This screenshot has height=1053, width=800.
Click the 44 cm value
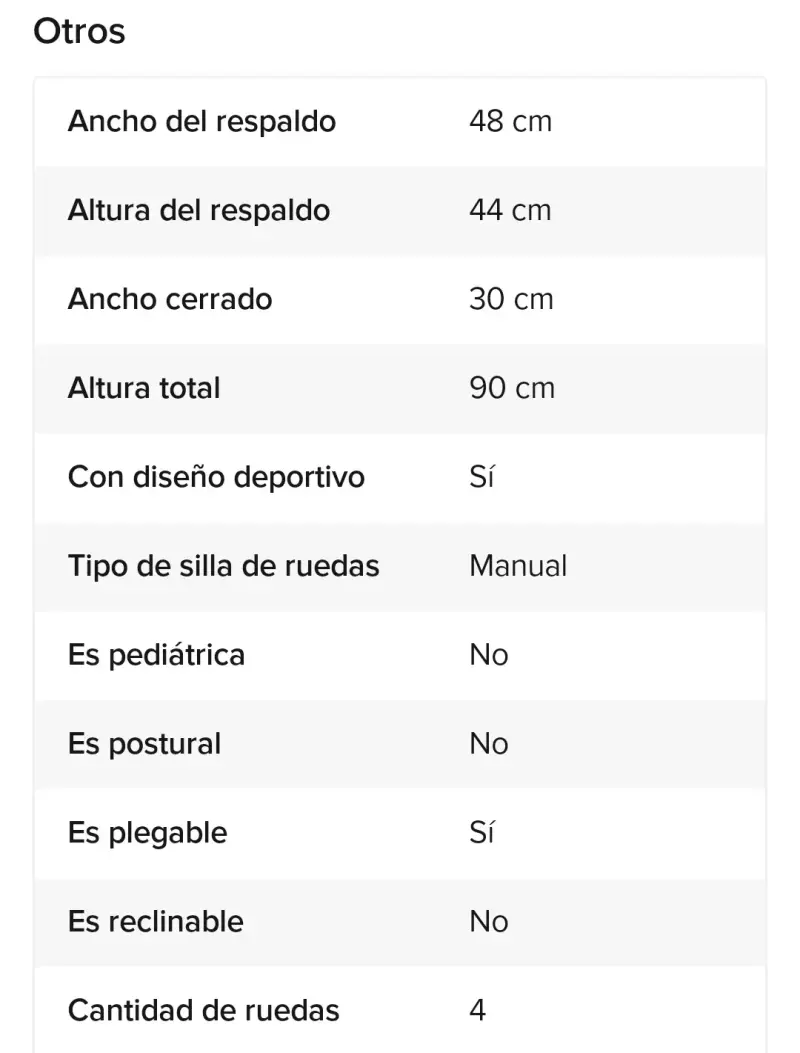pos(510,210)
